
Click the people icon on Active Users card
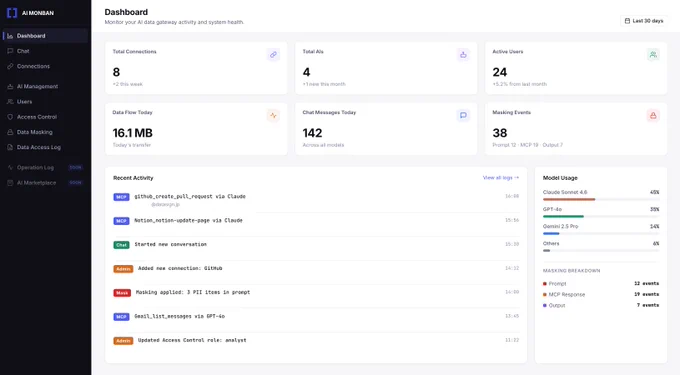[653, 55]
